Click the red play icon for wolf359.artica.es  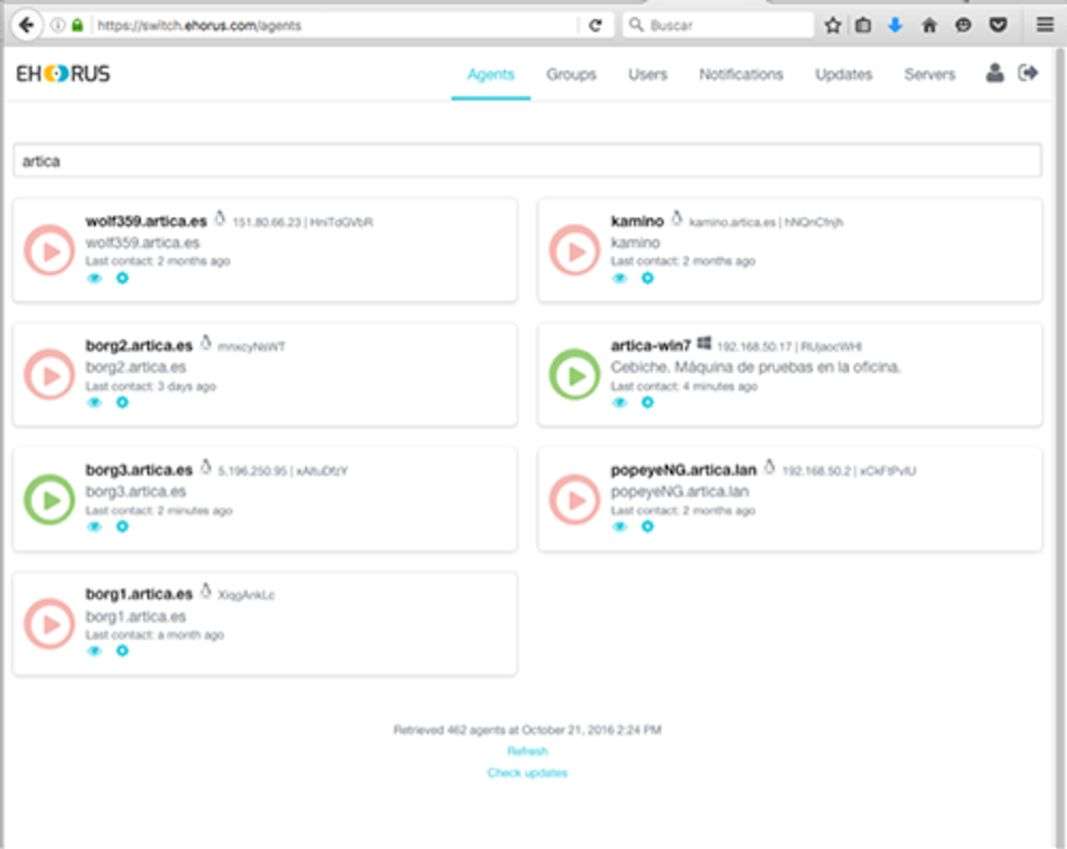(x=49, y=250)
